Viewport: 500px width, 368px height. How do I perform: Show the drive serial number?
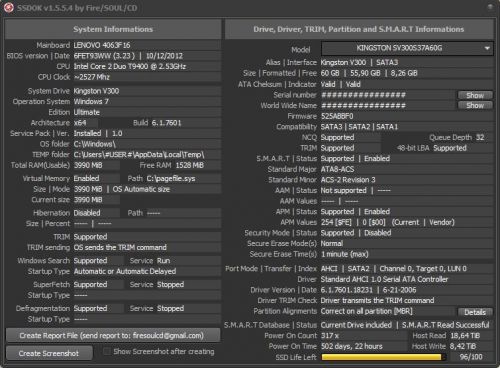475,95
